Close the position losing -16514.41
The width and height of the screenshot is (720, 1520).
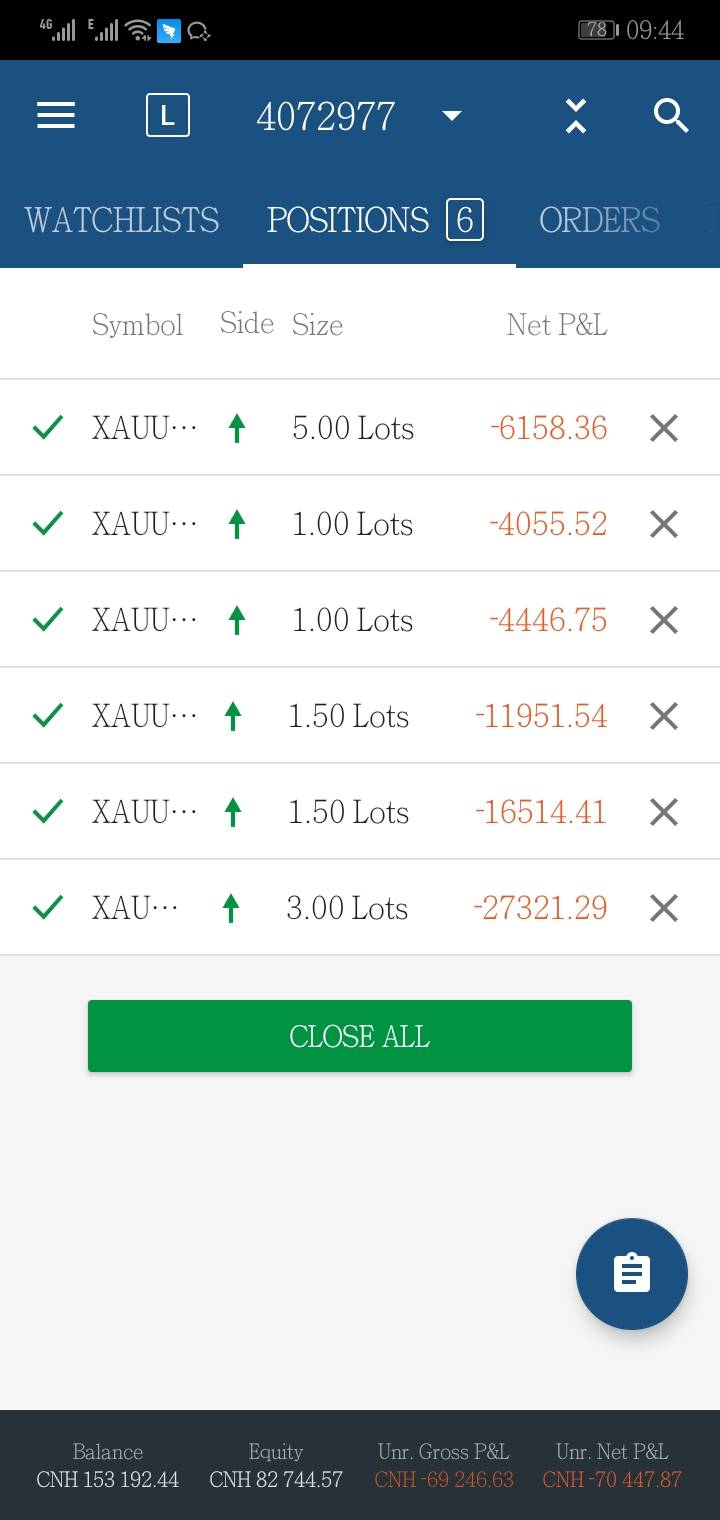pos(664,812)
